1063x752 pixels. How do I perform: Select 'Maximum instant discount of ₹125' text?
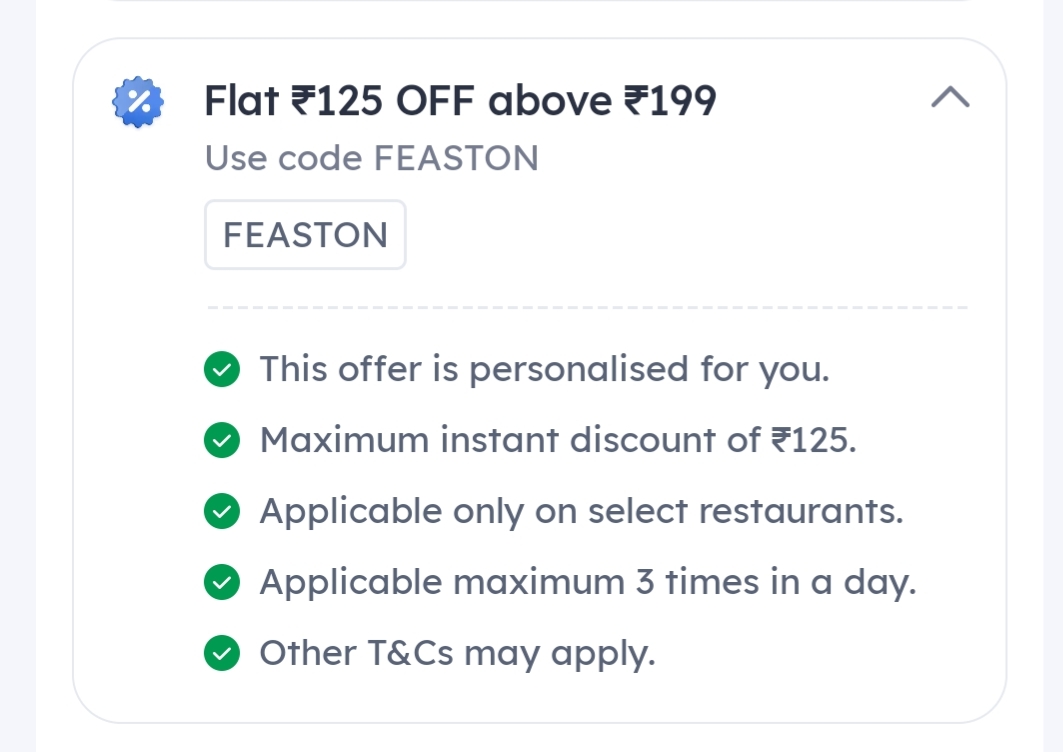click(557, 440)
